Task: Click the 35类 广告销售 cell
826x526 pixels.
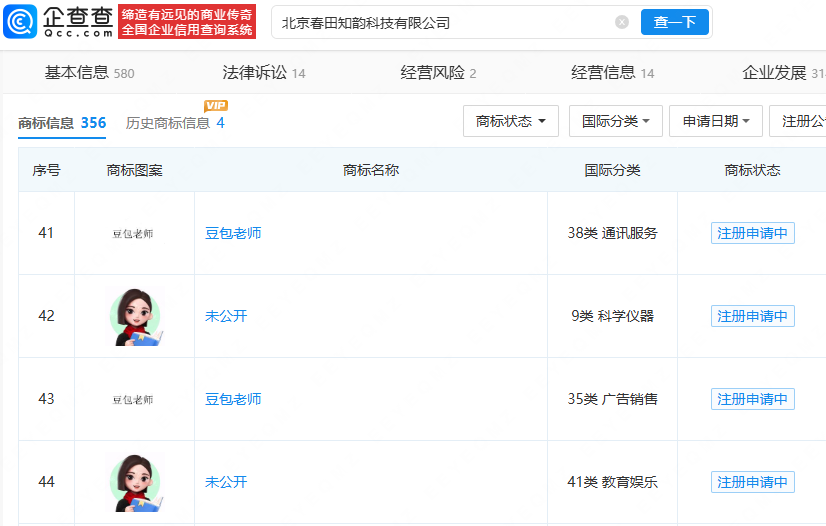Action: pos(613,399)
